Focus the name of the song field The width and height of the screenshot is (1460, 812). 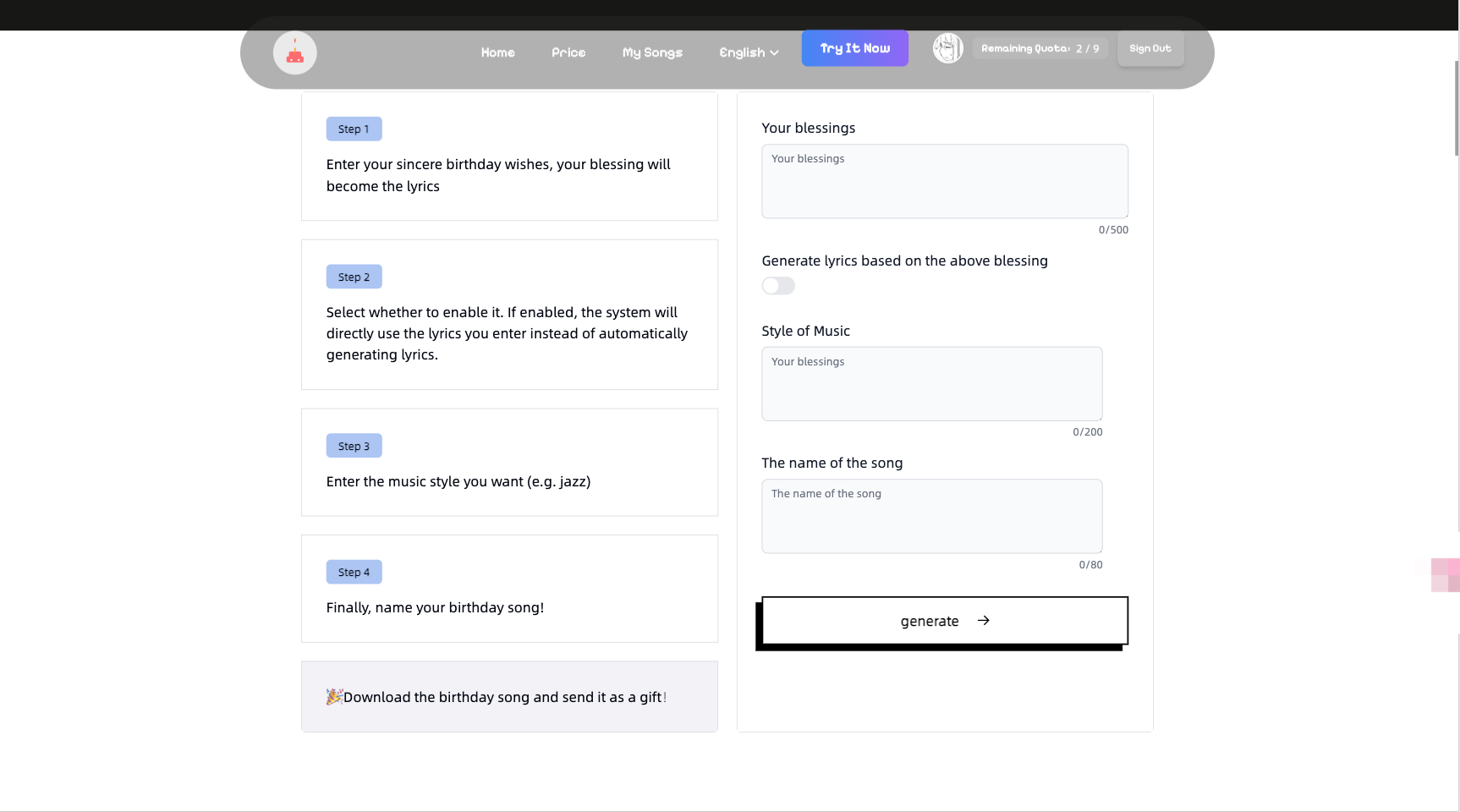pos(931,516)
